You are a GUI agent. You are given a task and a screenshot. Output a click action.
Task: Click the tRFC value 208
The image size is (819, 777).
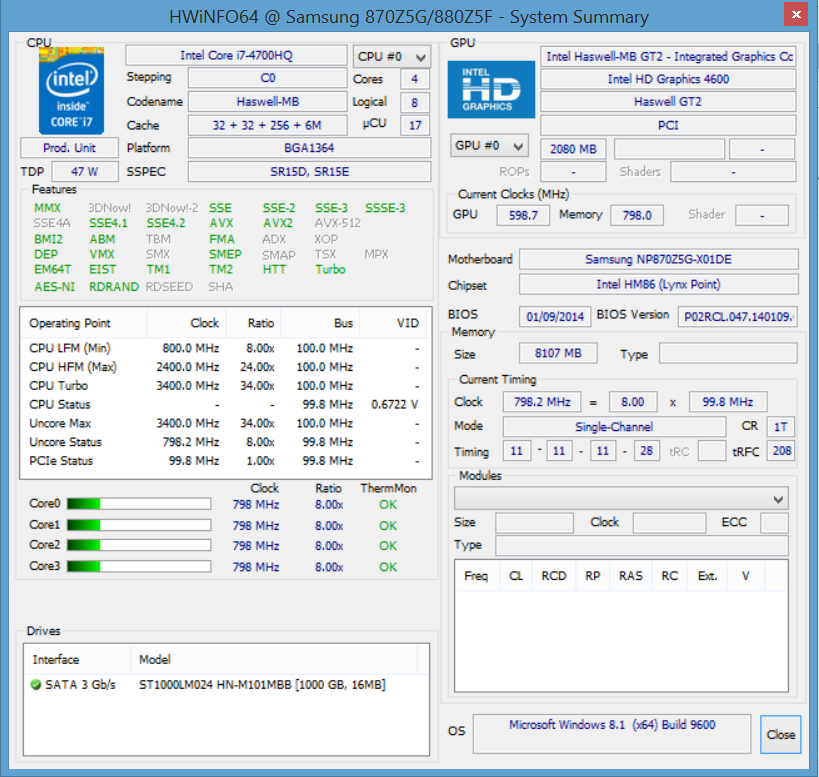[781, 451]
